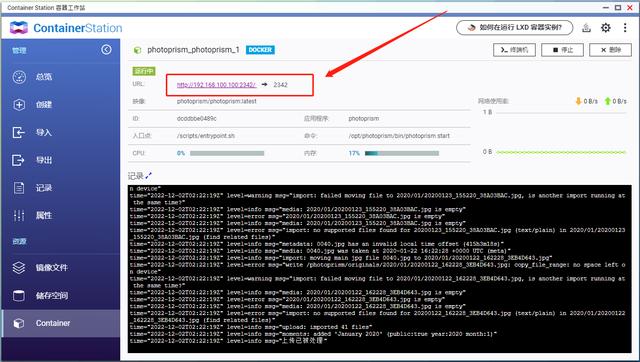Click the application name photoprism value
The image size is (640, 362).
(x=363, y=118)
